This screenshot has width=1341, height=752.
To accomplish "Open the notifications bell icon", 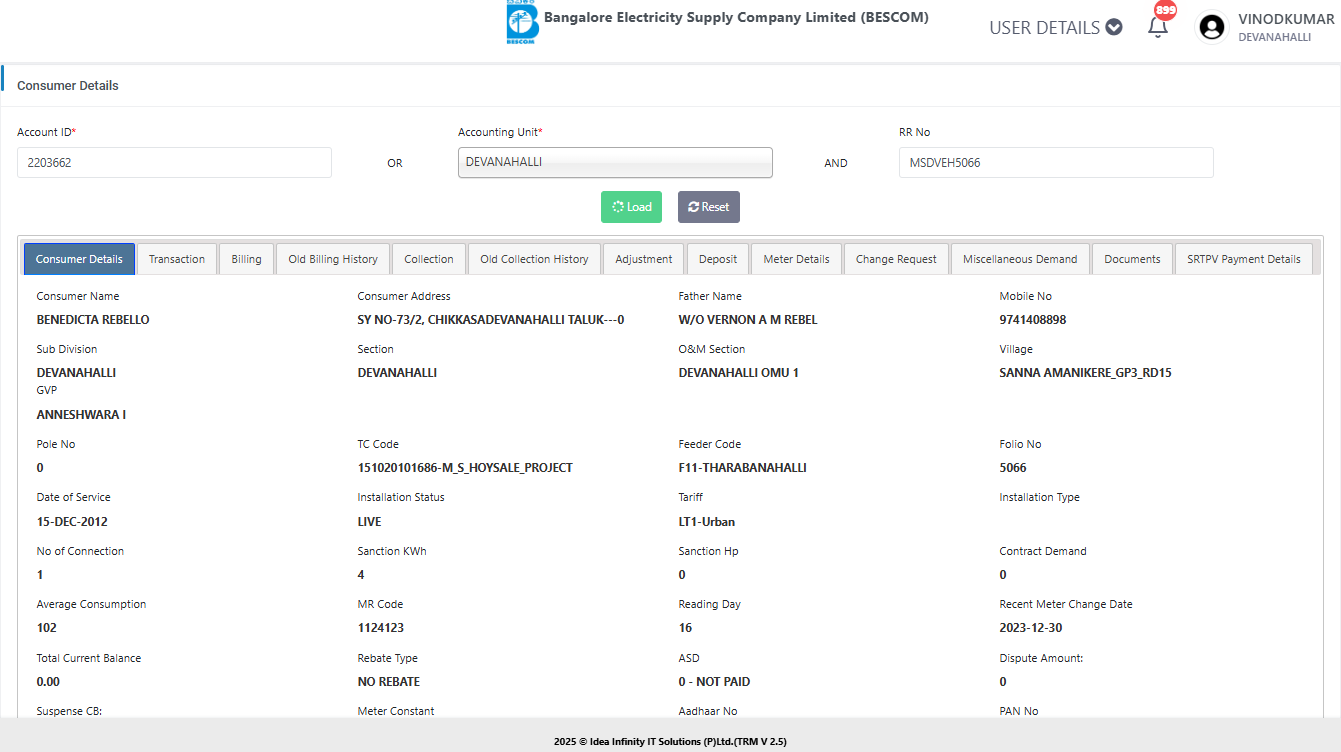I will coord(1158,27).
